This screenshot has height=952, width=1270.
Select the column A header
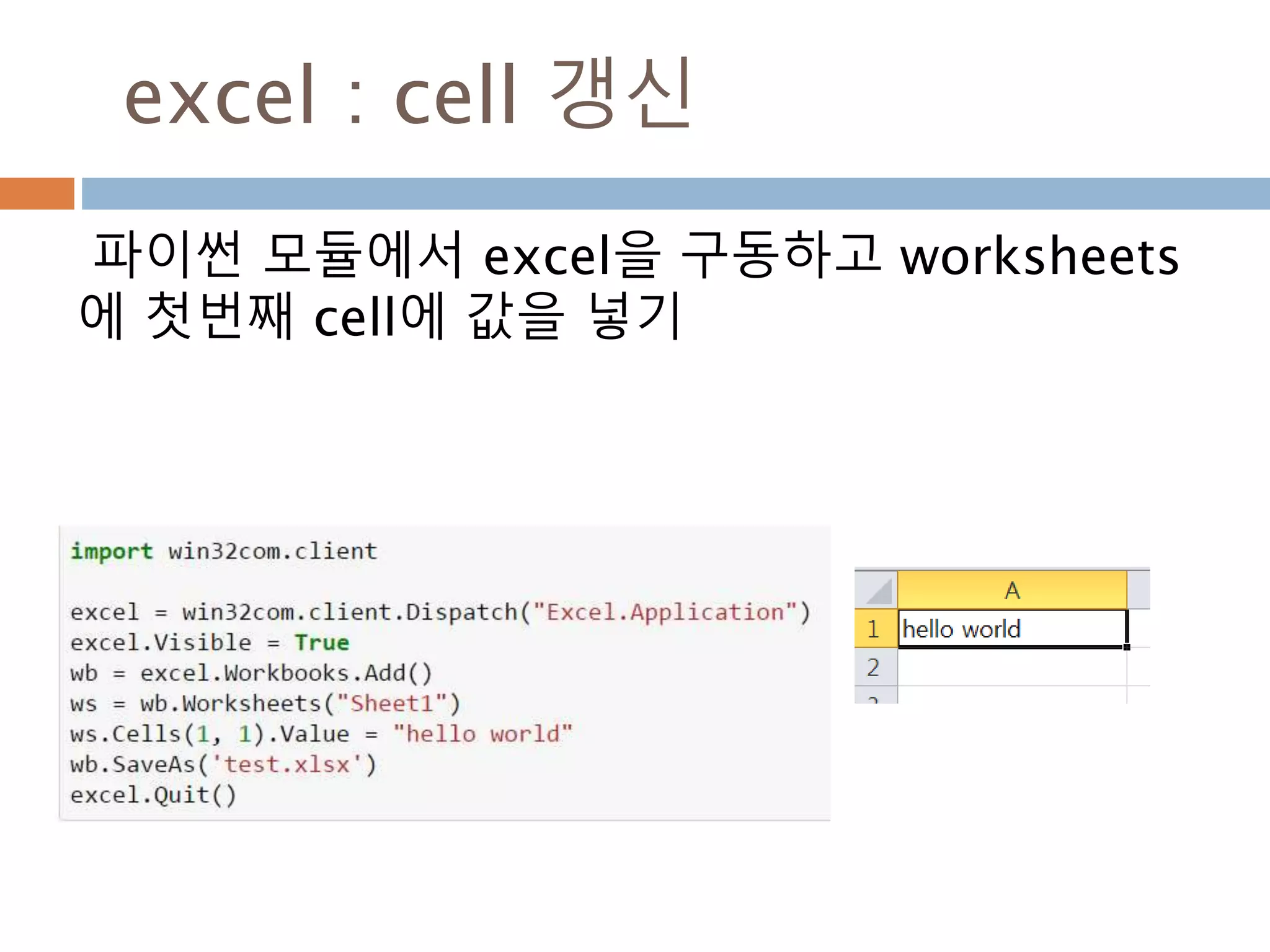(1012, 590)
